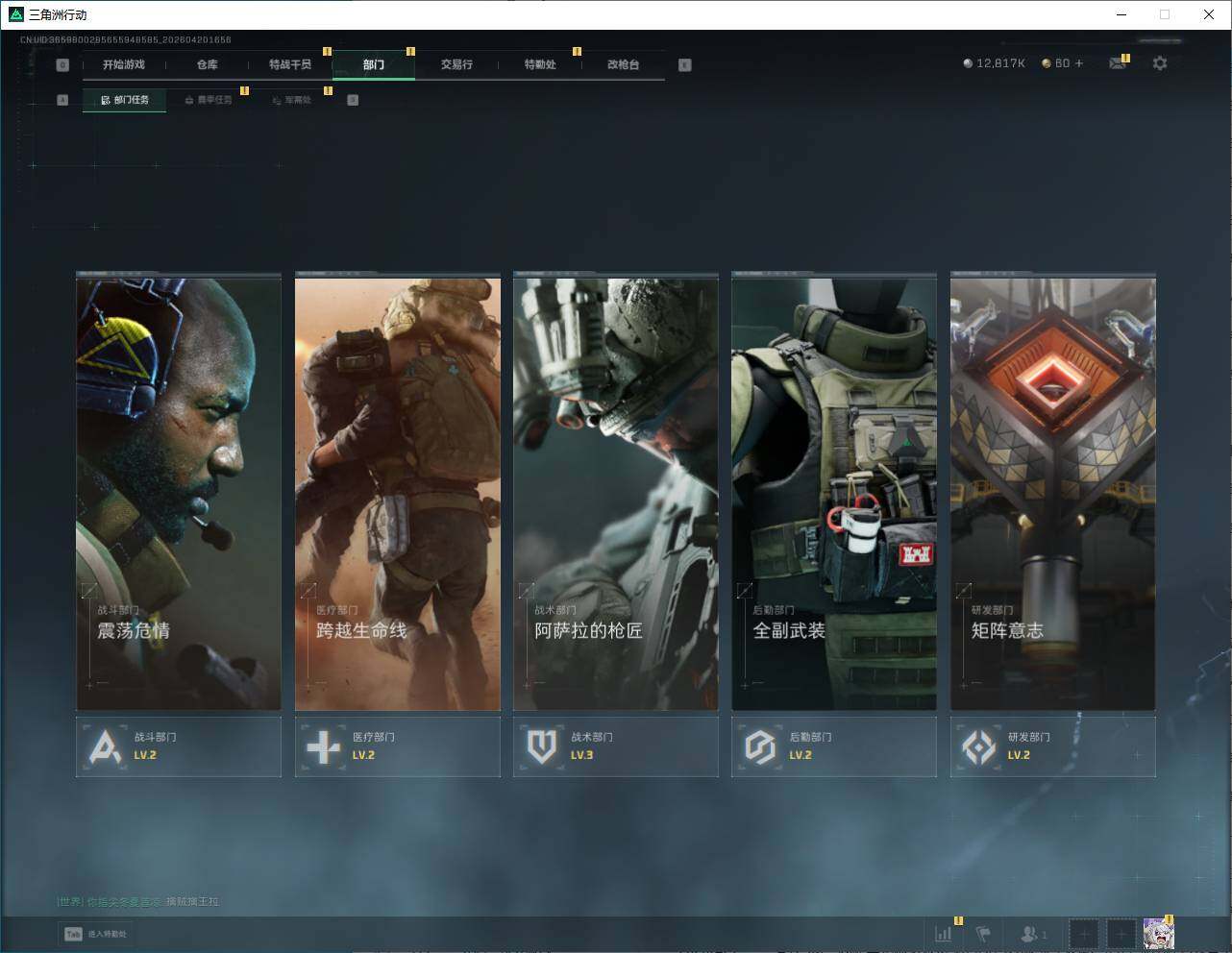Open the flag icon in bottom bar
The image size is (1232, 953).
tap(983, 933)
